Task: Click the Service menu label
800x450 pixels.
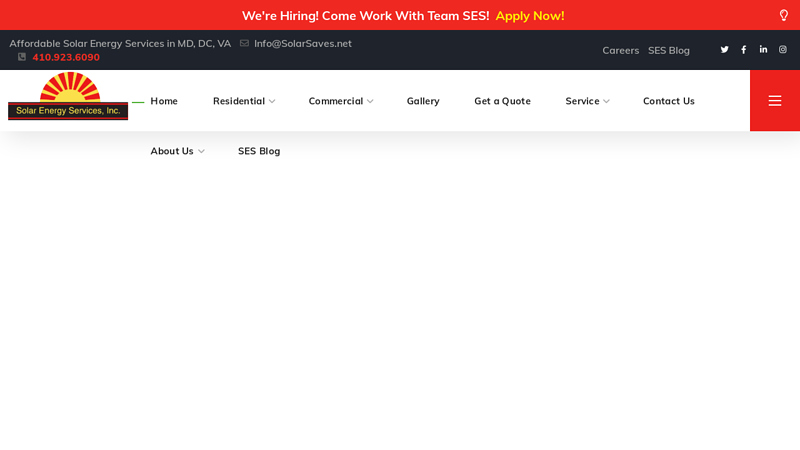Action: point(582,101)
